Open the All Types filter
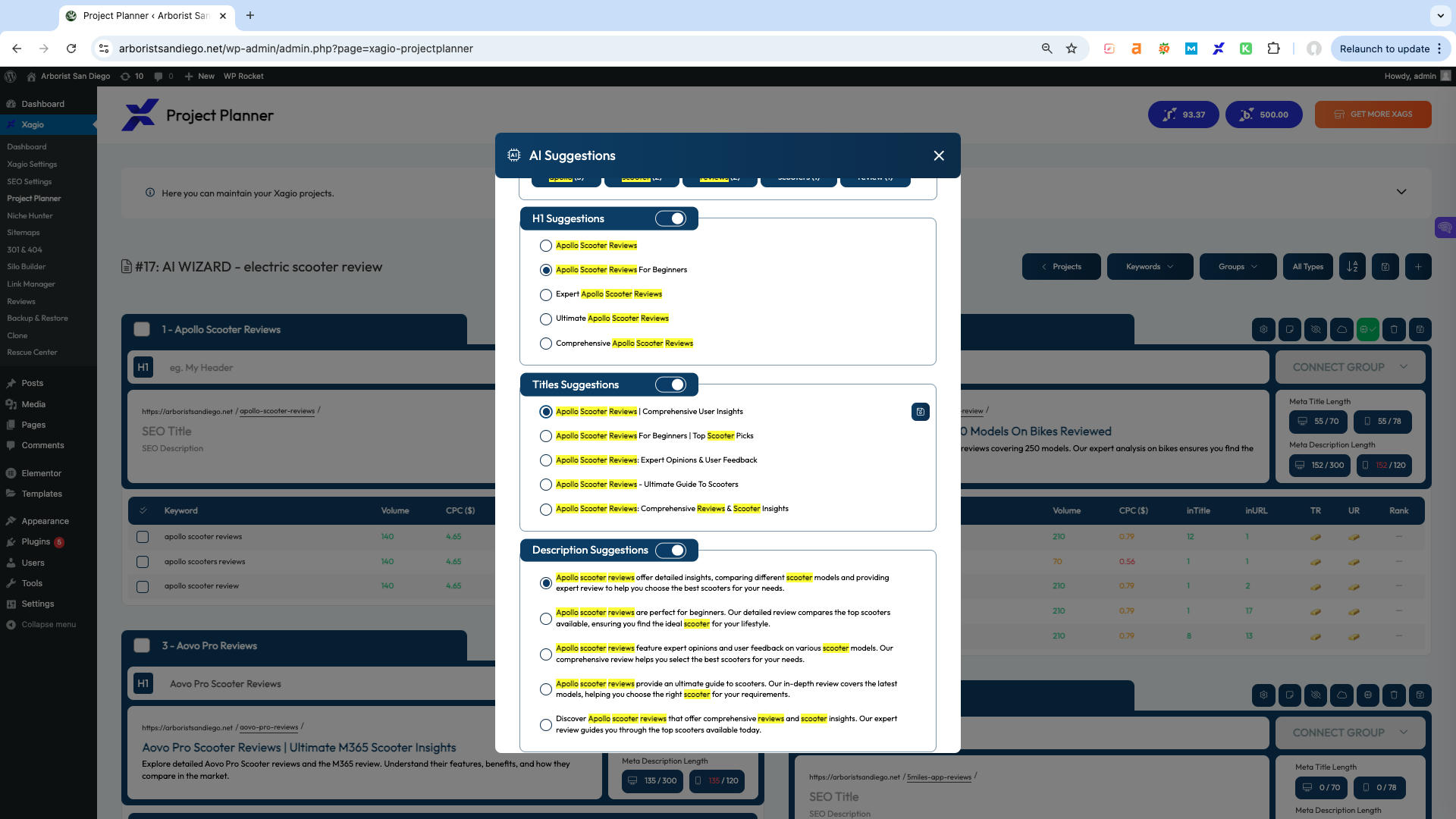The image size is (1456, 819). click(1307, 267)
